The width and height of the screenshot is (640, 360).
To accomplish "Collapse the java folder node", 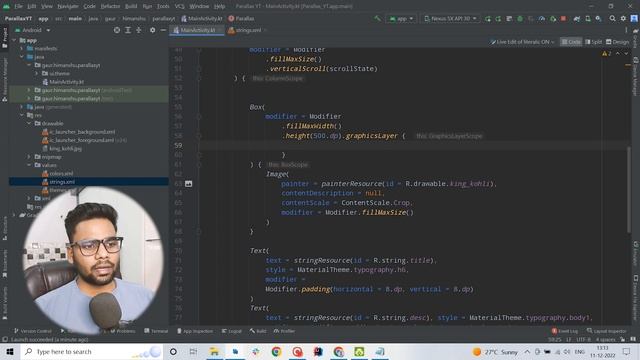I will pyautogui.click(x=22, y=57).
